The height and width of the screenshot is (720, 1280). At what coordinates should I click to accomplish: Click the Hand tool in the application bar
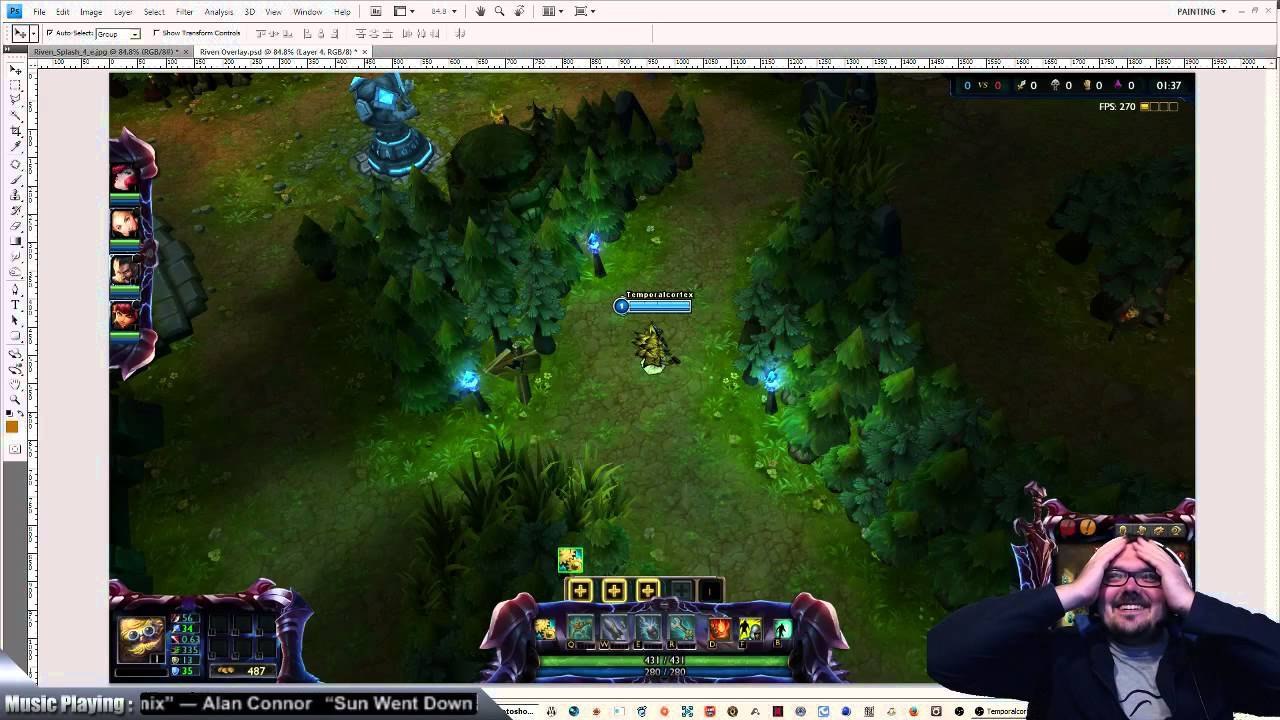[x=480, y=11]
